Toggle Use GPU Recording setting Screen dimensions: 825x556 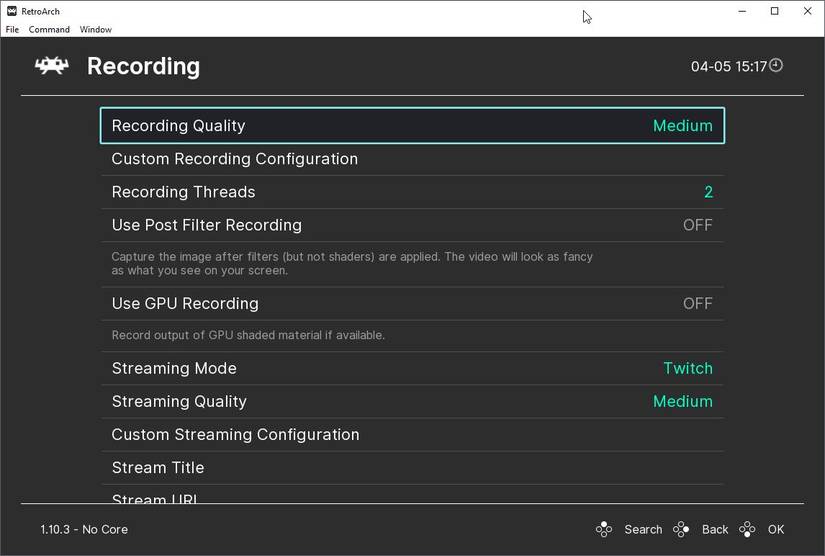[697, 303]
